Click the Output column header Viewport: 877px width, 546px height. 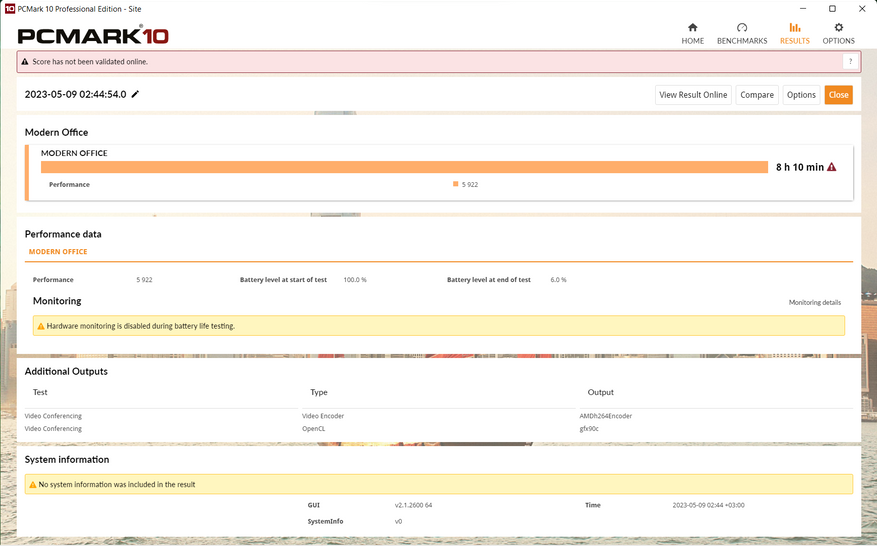point(600,392)
